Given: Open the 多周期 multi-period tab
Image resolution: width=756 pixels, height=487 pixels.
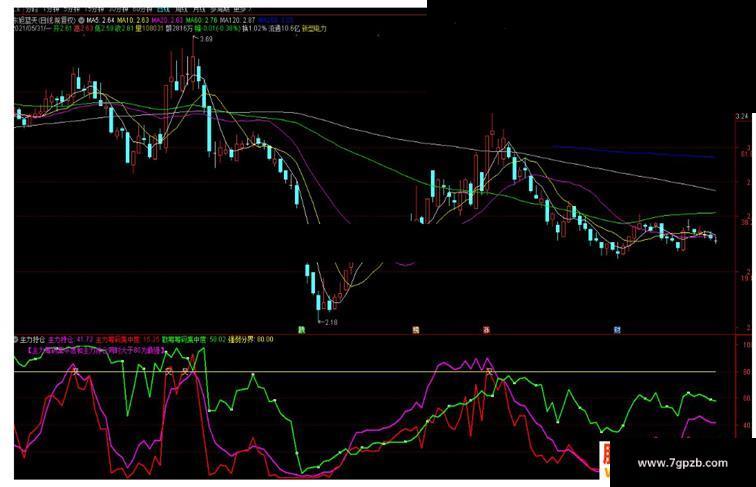Looking at the screenshot, I should coord(220,10).
